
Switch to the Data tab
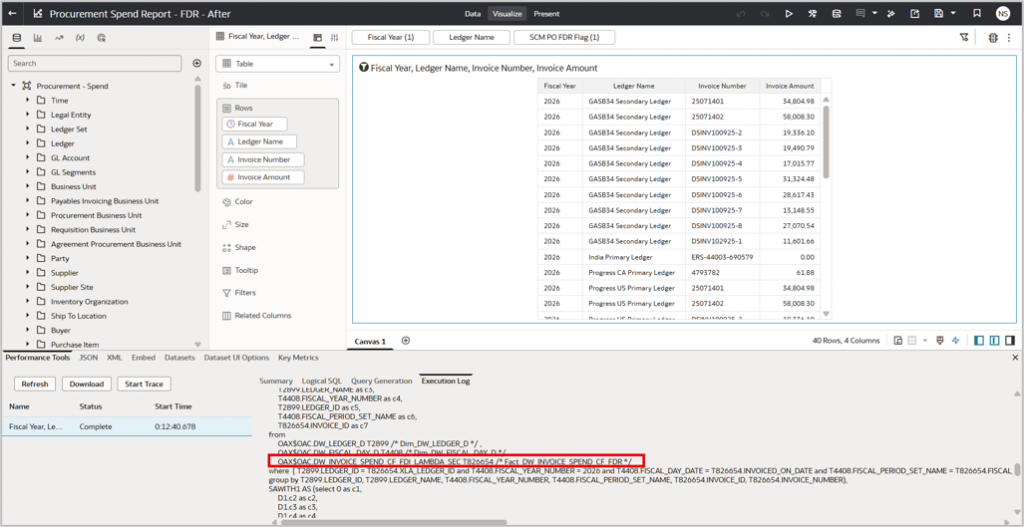point(473,13)
